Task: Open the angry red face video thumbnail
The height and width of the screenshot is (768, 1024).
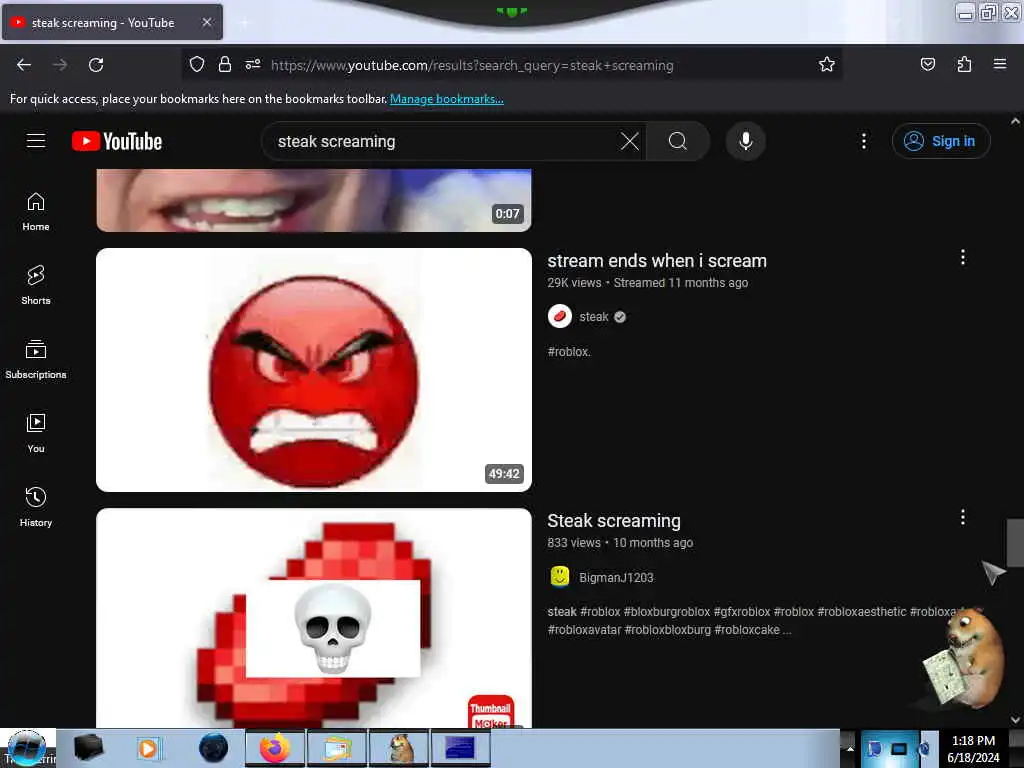Action: pos(313,370)
